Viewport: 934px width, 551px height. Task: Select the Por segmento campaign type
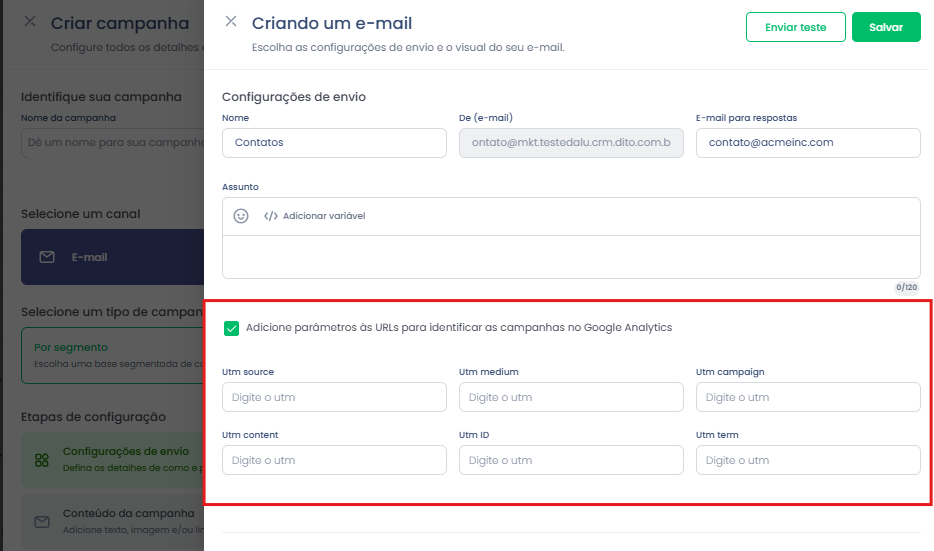click(x=113, y=355)
